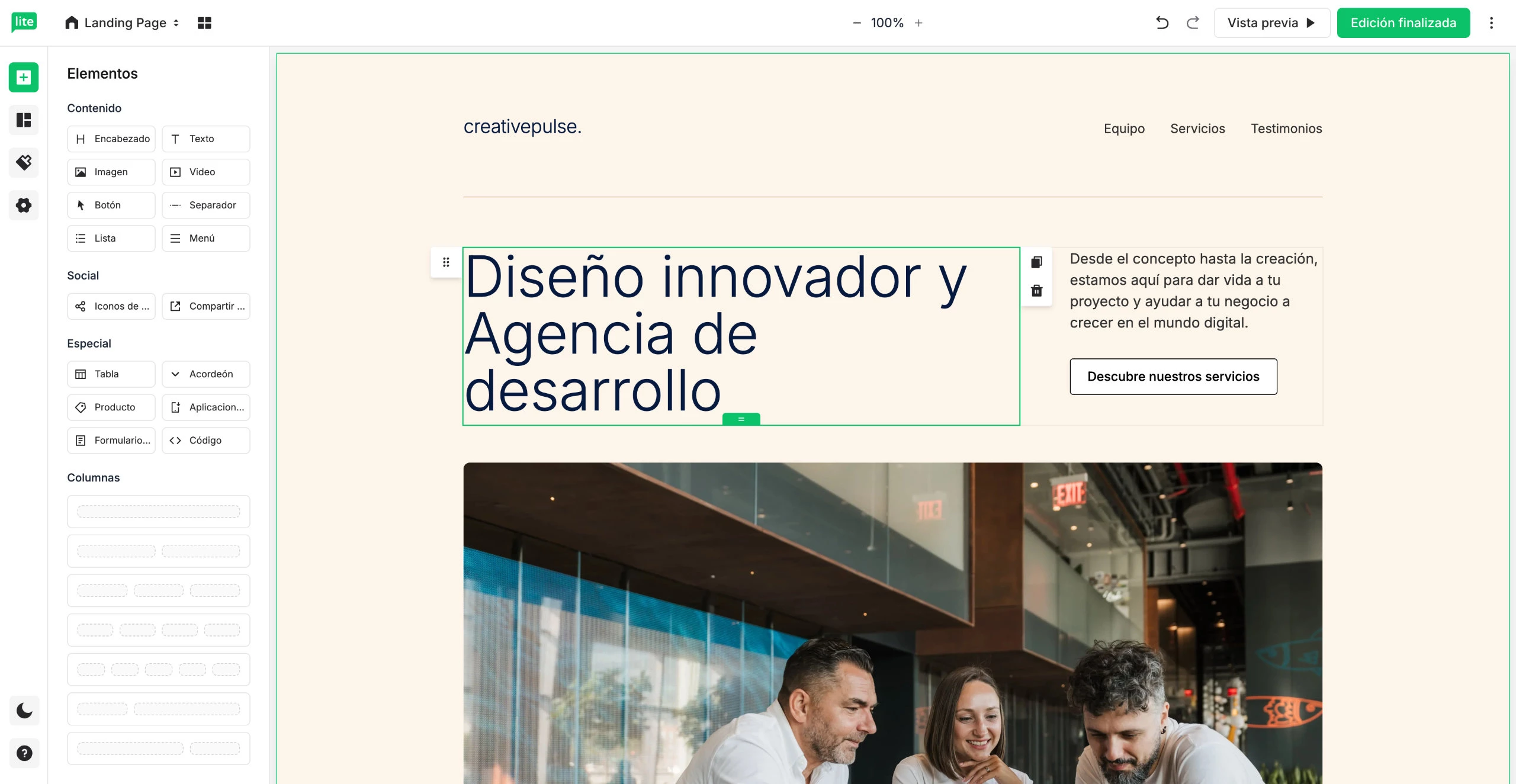Image resolution: width=1516 pixels, height=784 pixels.
Task: Grab the block drag handle
Action: pyautogui.click(x=446, y=262)
